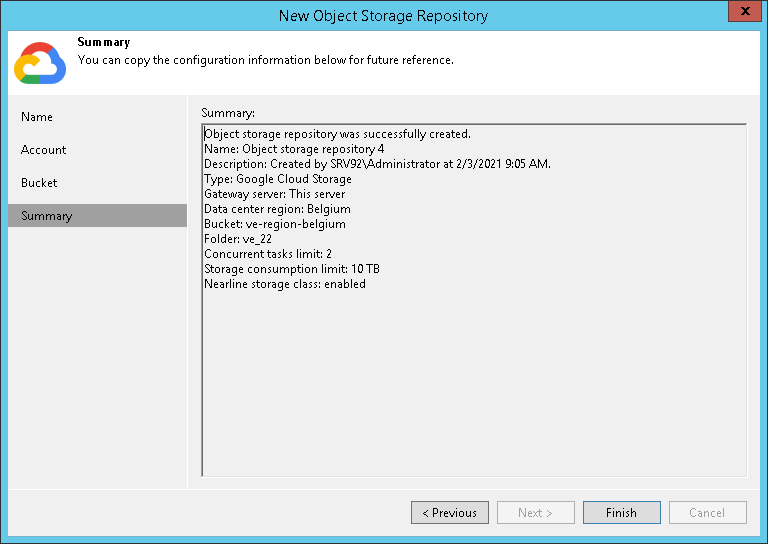The height and width of the screenshot is (544, 768).
Task: Click the Description line in summary text
Action: [377, 164]
